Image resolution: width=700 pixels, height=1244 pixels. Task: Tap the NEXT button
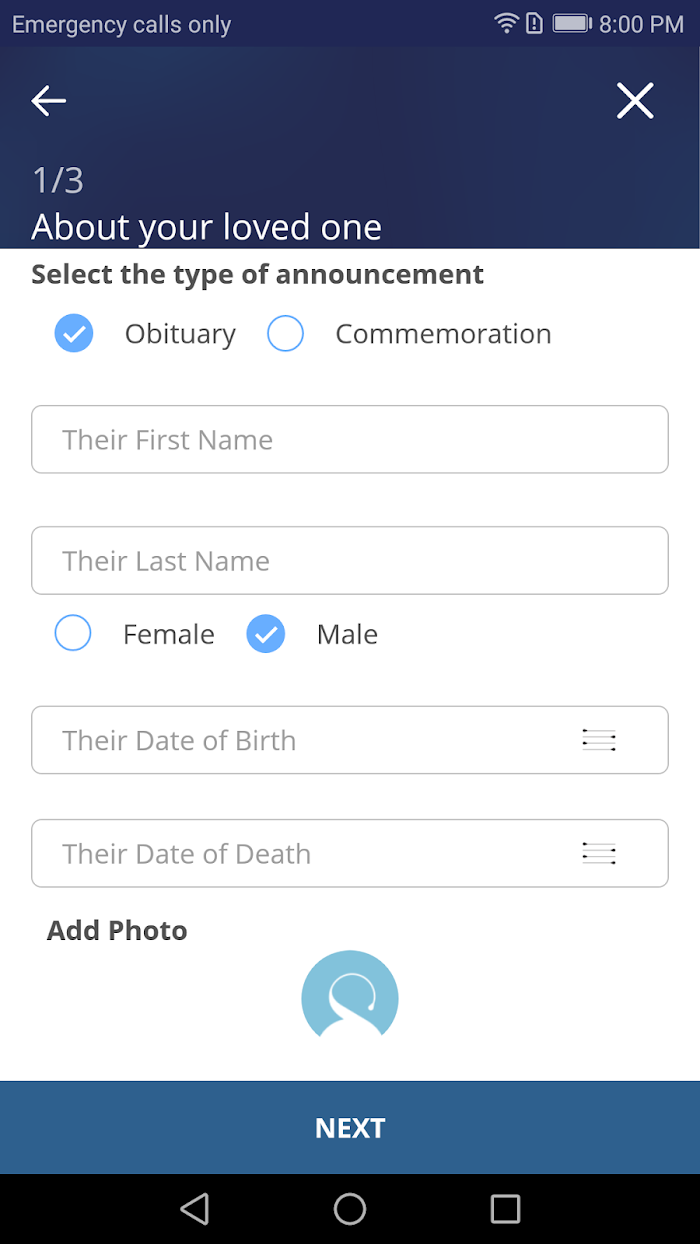click(350, 1127)
